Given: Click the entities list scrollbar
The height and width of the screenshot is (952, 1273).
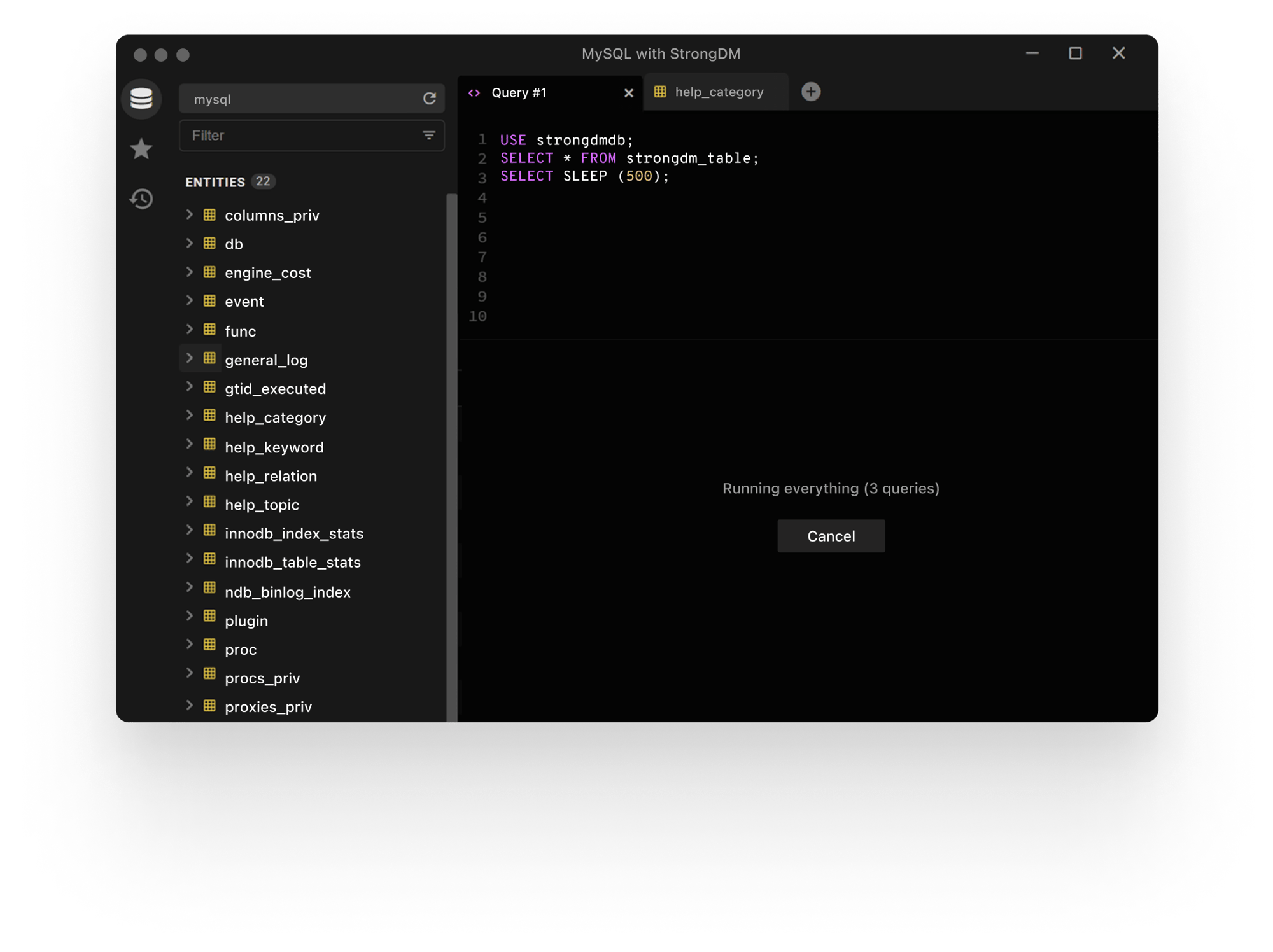Looking at the screenshot, I should (452, 457).
